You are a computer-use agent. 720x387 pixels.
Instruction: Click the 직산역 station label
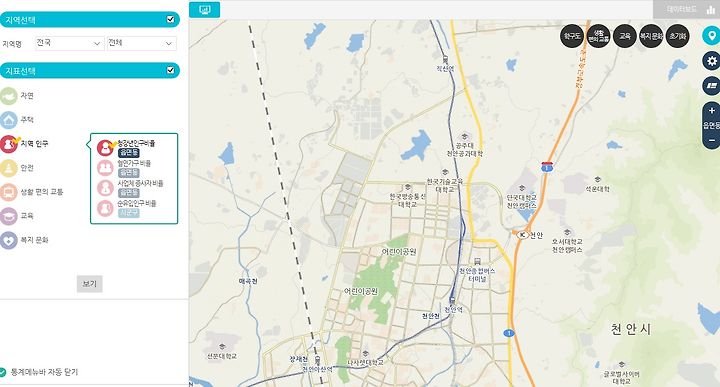[x=445, y=68]
